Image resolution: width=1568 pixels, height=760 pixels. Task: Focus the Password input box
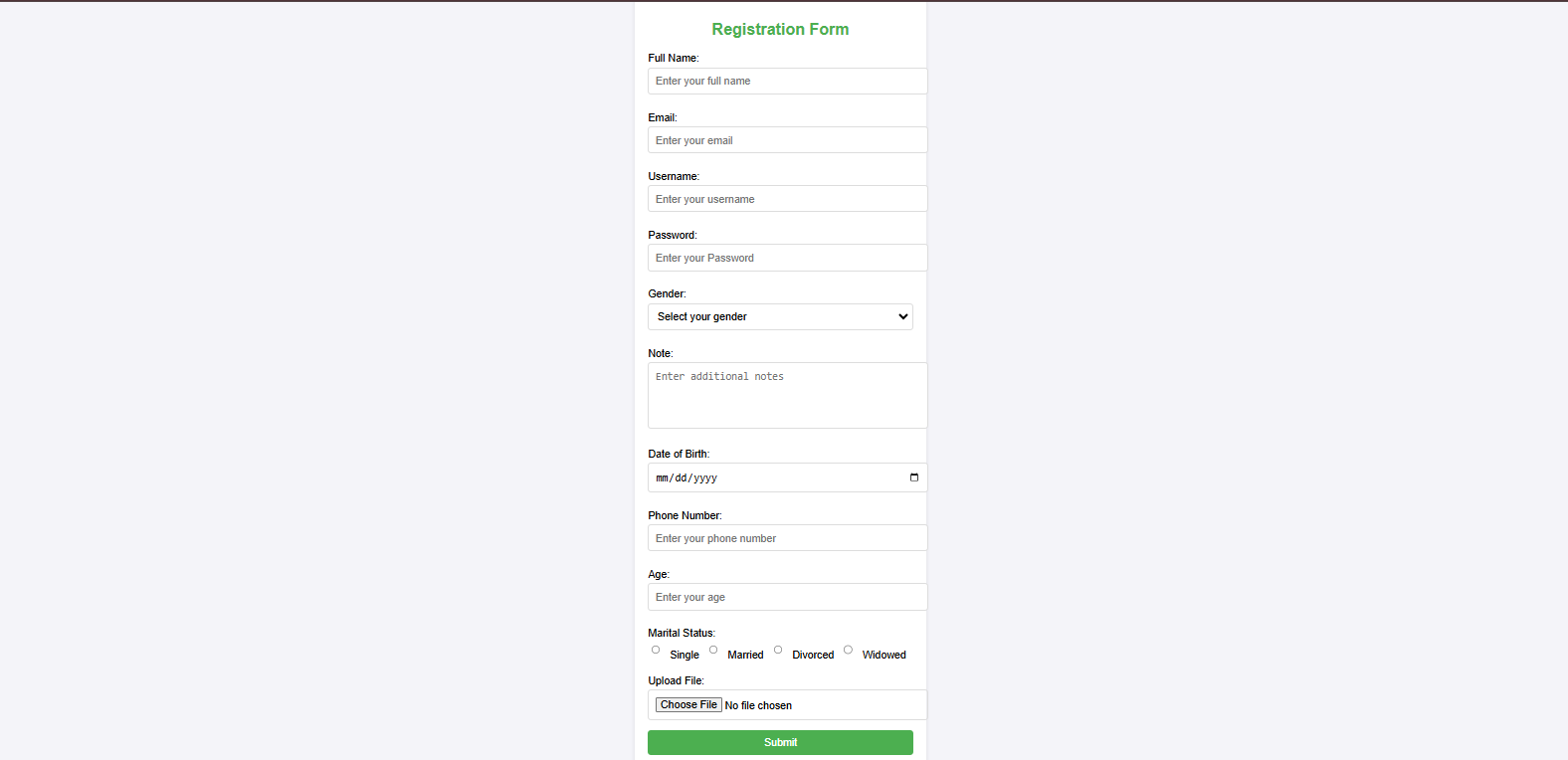coord(787,258)
